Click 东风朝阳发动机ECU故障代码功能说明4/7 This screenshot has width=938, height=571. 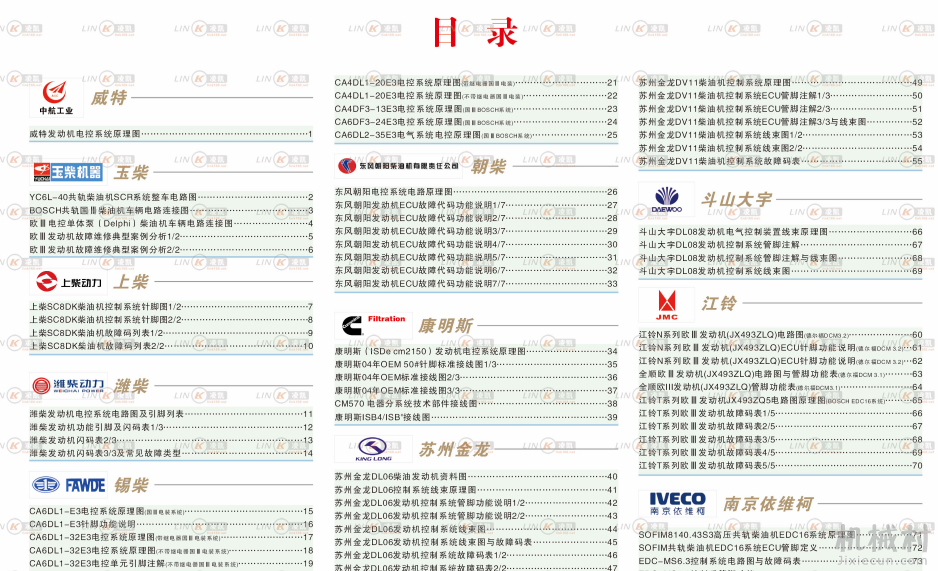(x=476, y=244)
